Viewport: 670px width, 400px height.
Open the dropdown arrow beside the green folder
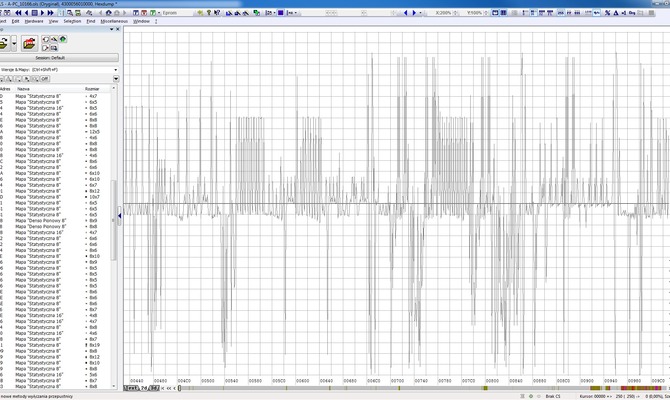[13, 43]
